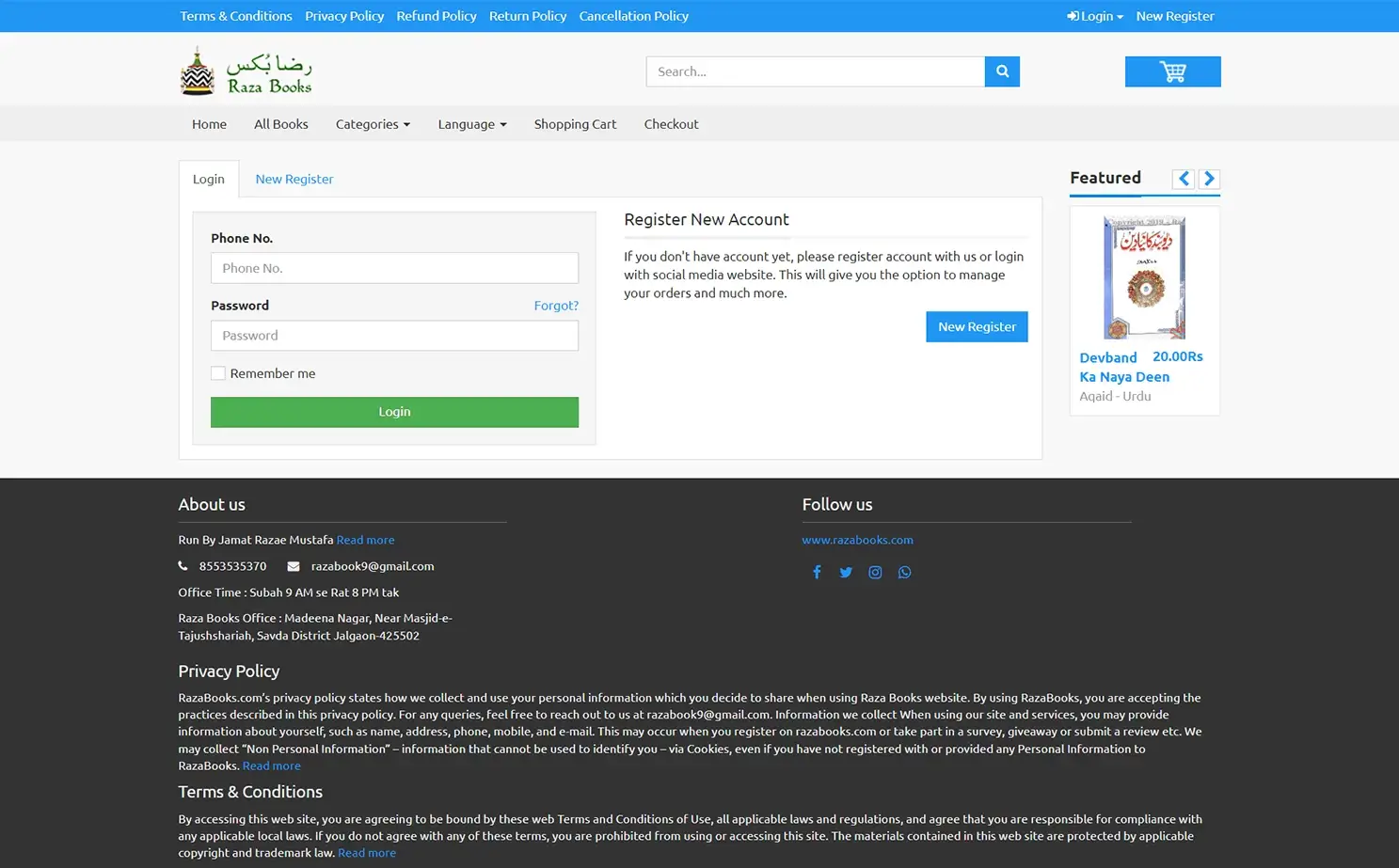
Task: Click the Twitter icon in the footer
Action: (x=846, y=572)
